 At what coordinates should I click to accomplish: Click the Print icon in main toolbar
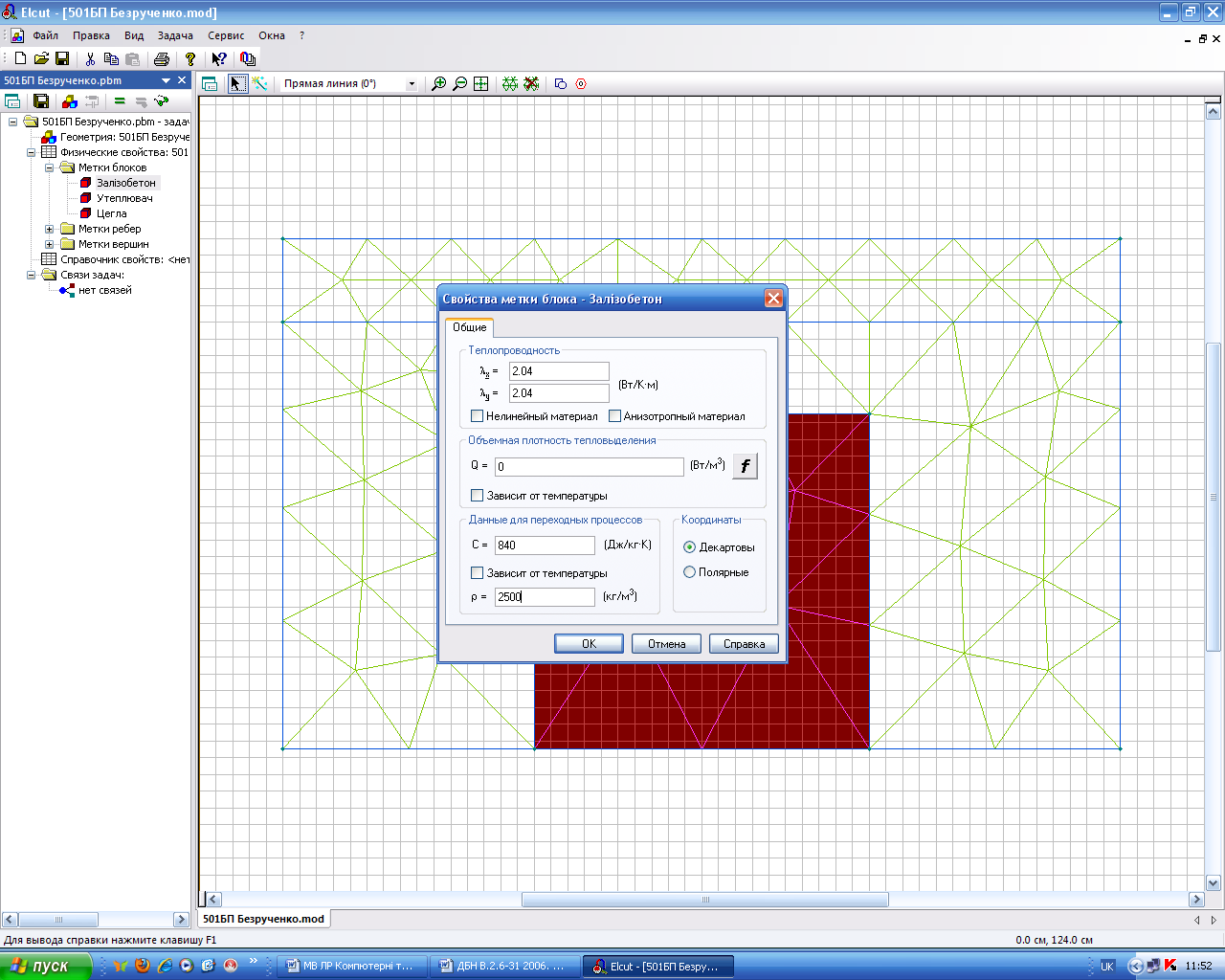tap(162, 59)
